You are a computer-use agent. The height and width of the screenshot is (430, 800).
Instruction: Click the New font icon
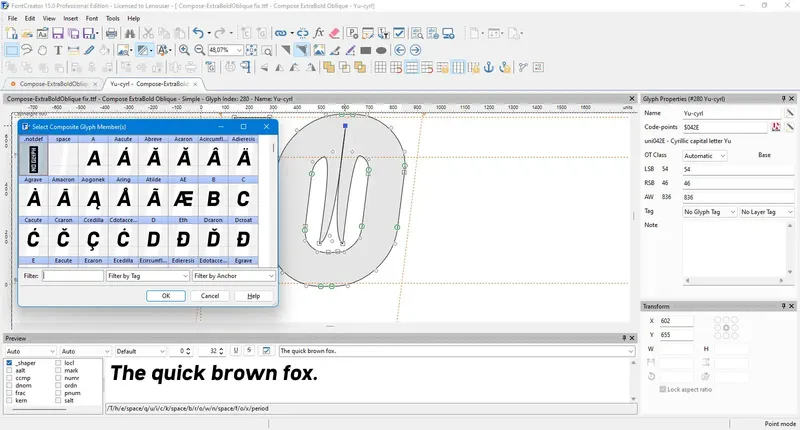pyautogui.click(x=11, y=34)
